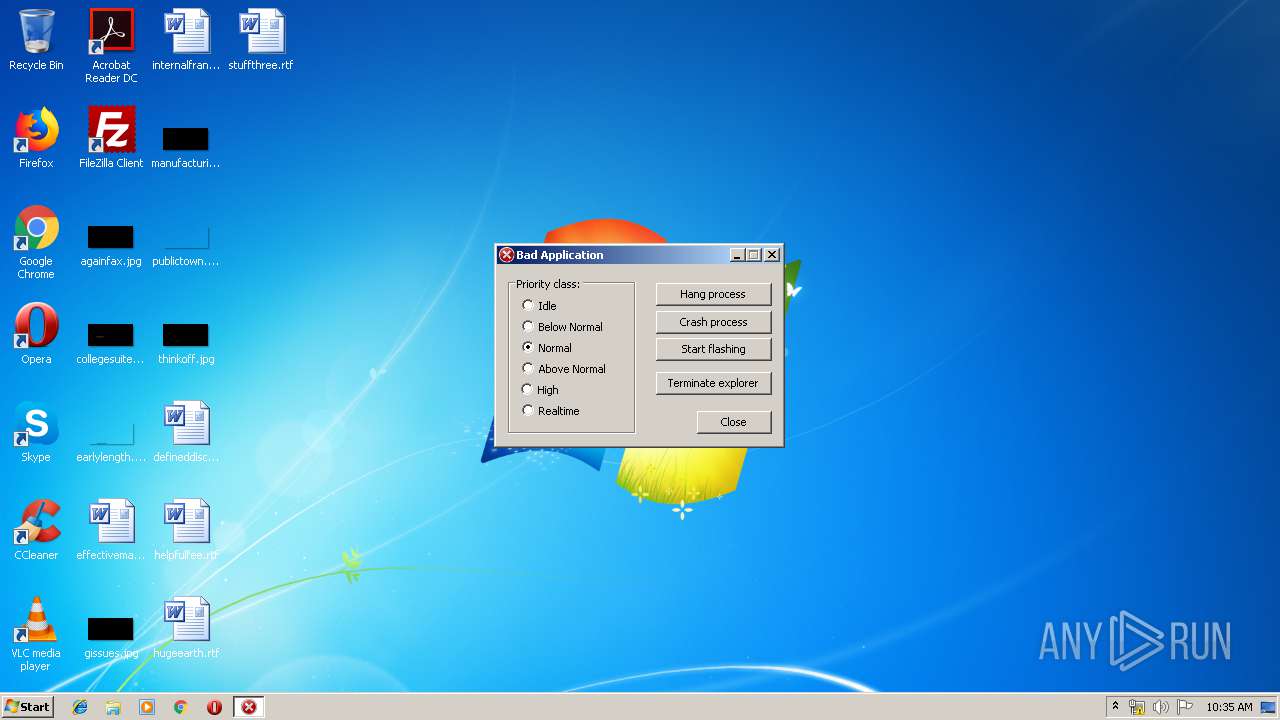Click Hang process button
1280x720 pixels.
713,294
